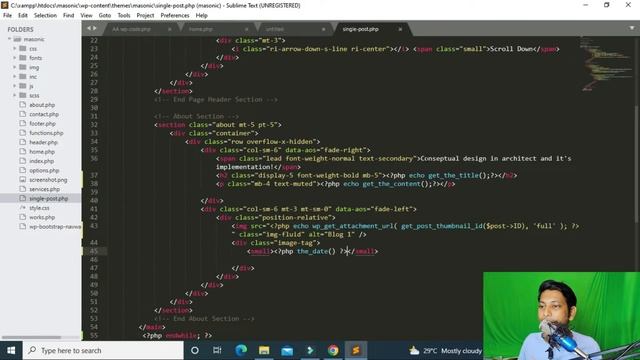Image resolution: width=640 pixels, height=360 pixels.
Task: Open options.php in the sidebar
Action: coord(44,171)
